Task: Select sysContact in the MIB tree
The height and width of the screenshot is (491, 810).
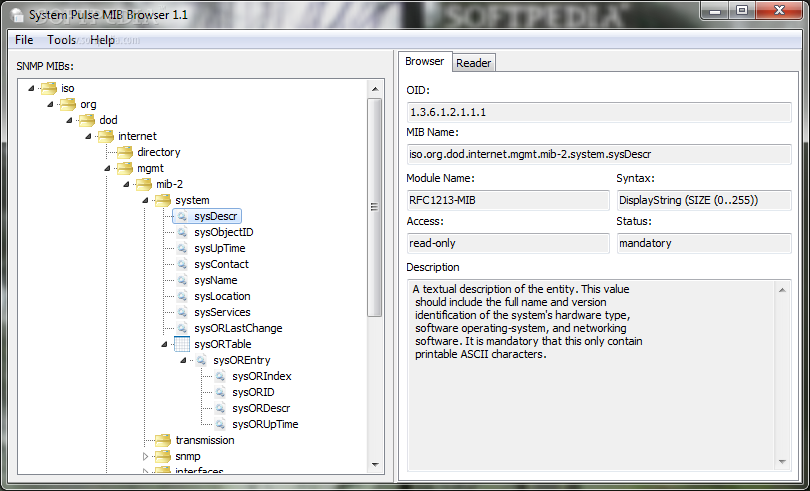Action: (221, 265)
